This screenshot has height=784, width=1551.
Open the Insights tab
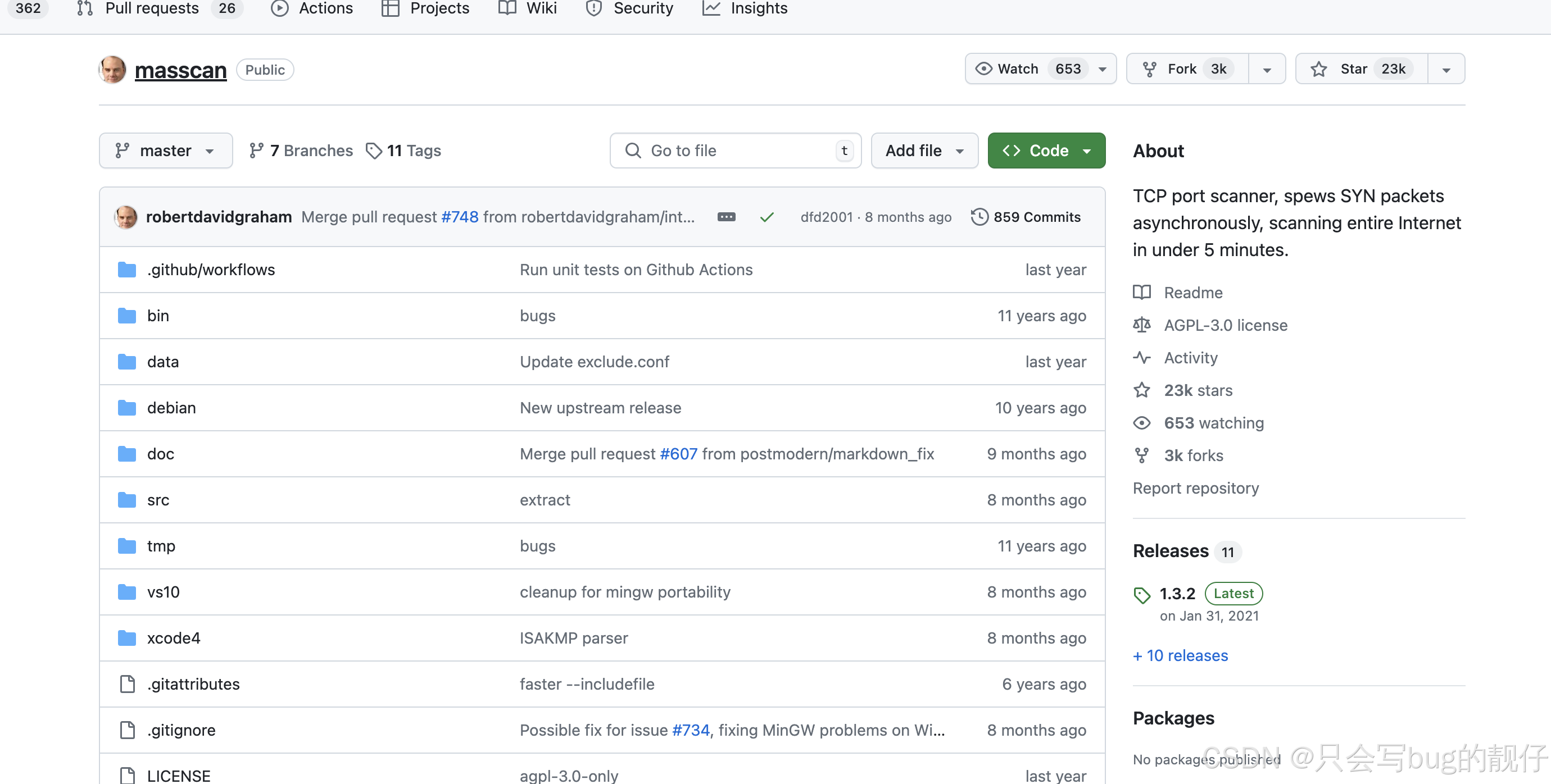pyautogui.click(x=745, y=8)
